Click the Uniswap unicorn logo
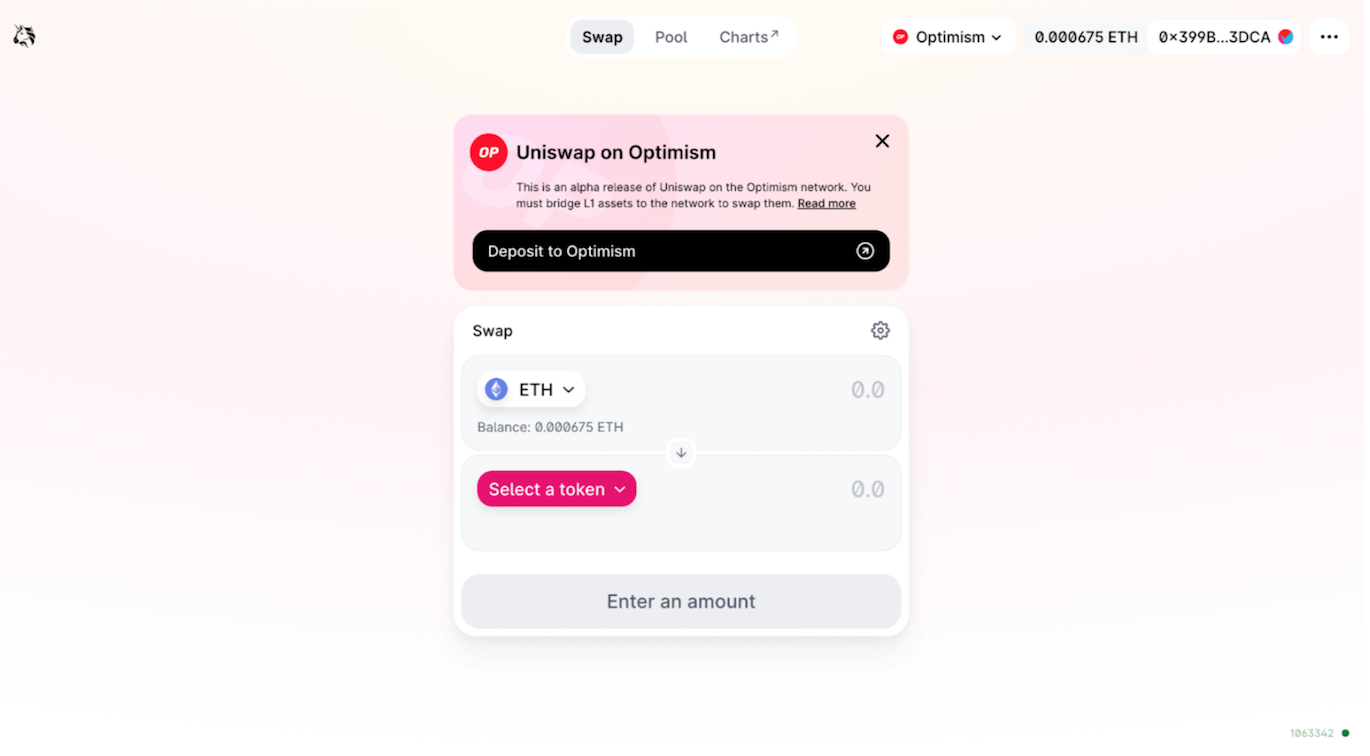Image resolution: width=1370 pixels, height=756 pixels. (24, 36)
